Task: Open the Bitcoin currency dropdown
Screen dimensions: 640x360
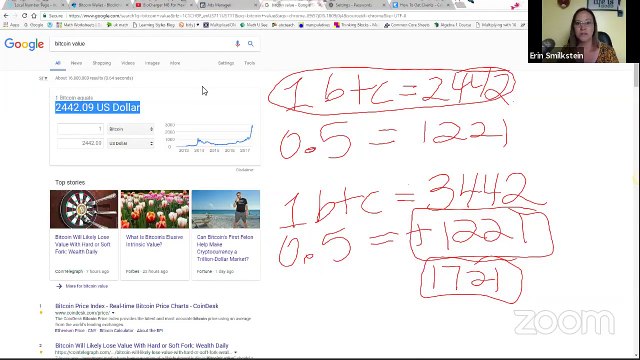Action: (131, 129)
